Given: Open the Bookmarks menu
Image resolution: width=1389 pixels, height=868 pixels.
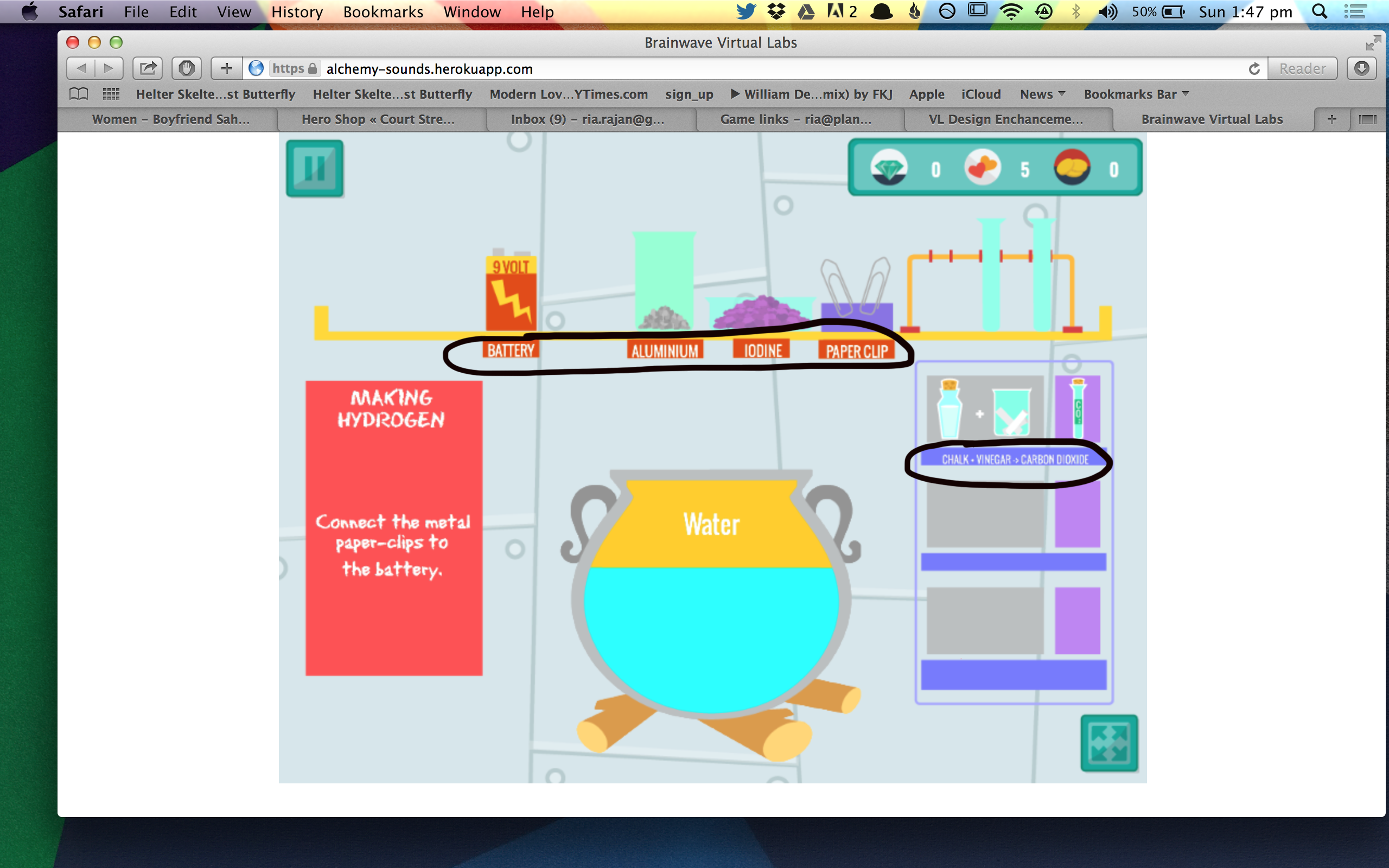Looking at the screenshot, I should click(383, 11).
